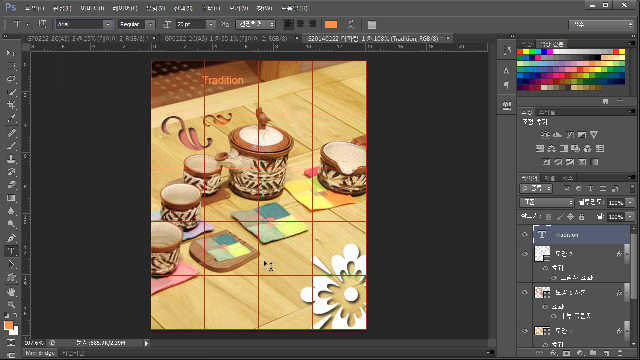Open the layer filter type dropdown
The width and height of the screenshot is (640, 360).
[x=536, y=188]
